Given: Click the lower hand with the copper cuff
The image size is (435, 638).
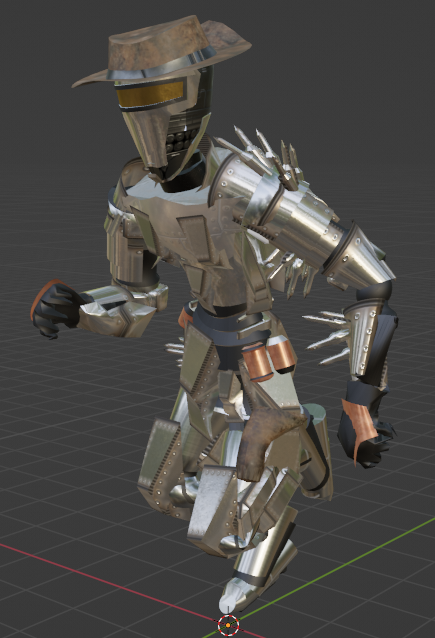Looking at the screenshot, I should point(366,429).
